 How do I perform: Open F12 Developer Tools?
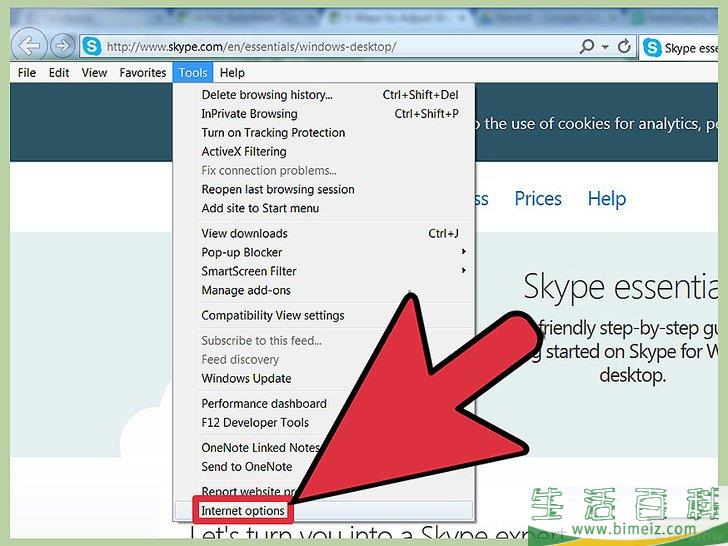pos(255,422)
